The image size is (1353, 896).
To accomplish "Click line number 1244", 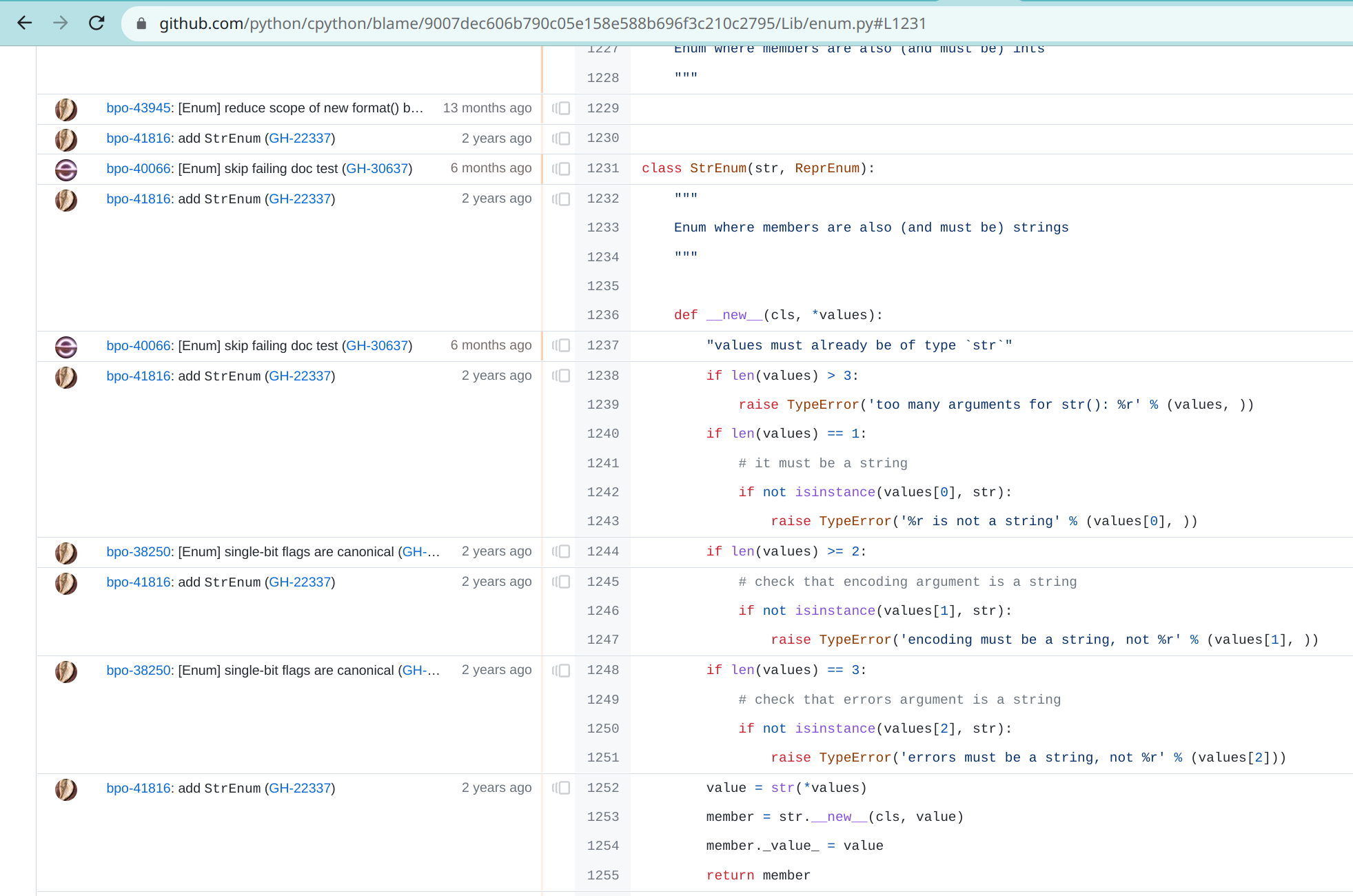I will (602, 551).
